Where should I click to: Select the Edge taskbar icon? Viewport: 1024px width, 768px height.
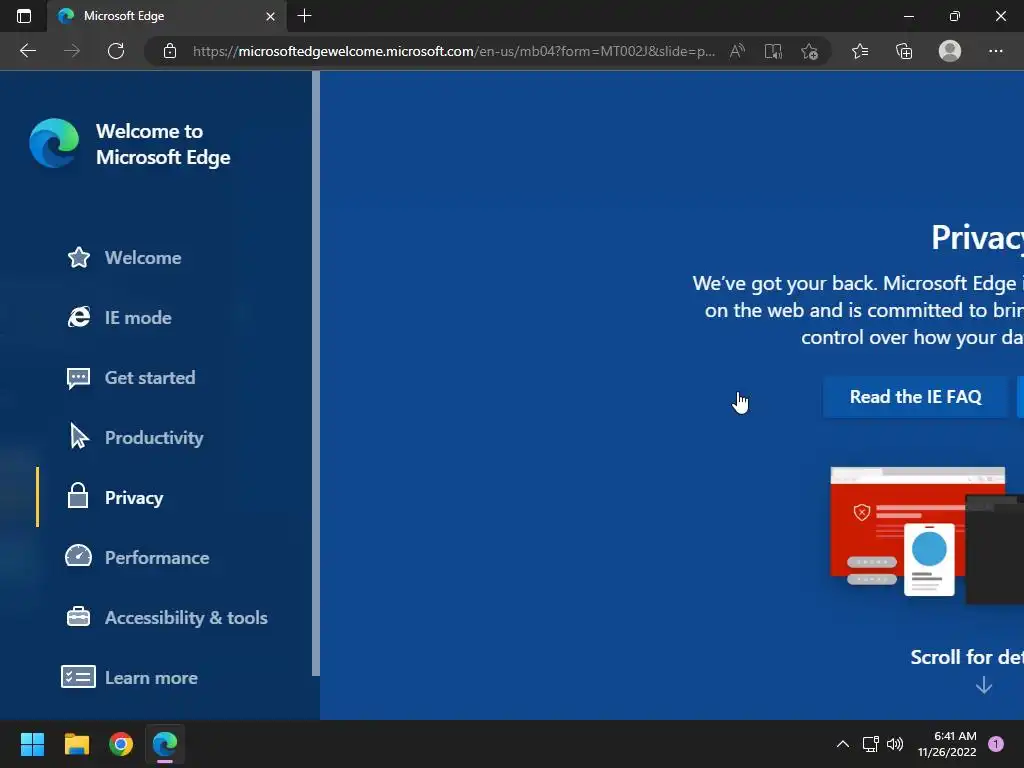pyautogui.click(x=165, y=744)
